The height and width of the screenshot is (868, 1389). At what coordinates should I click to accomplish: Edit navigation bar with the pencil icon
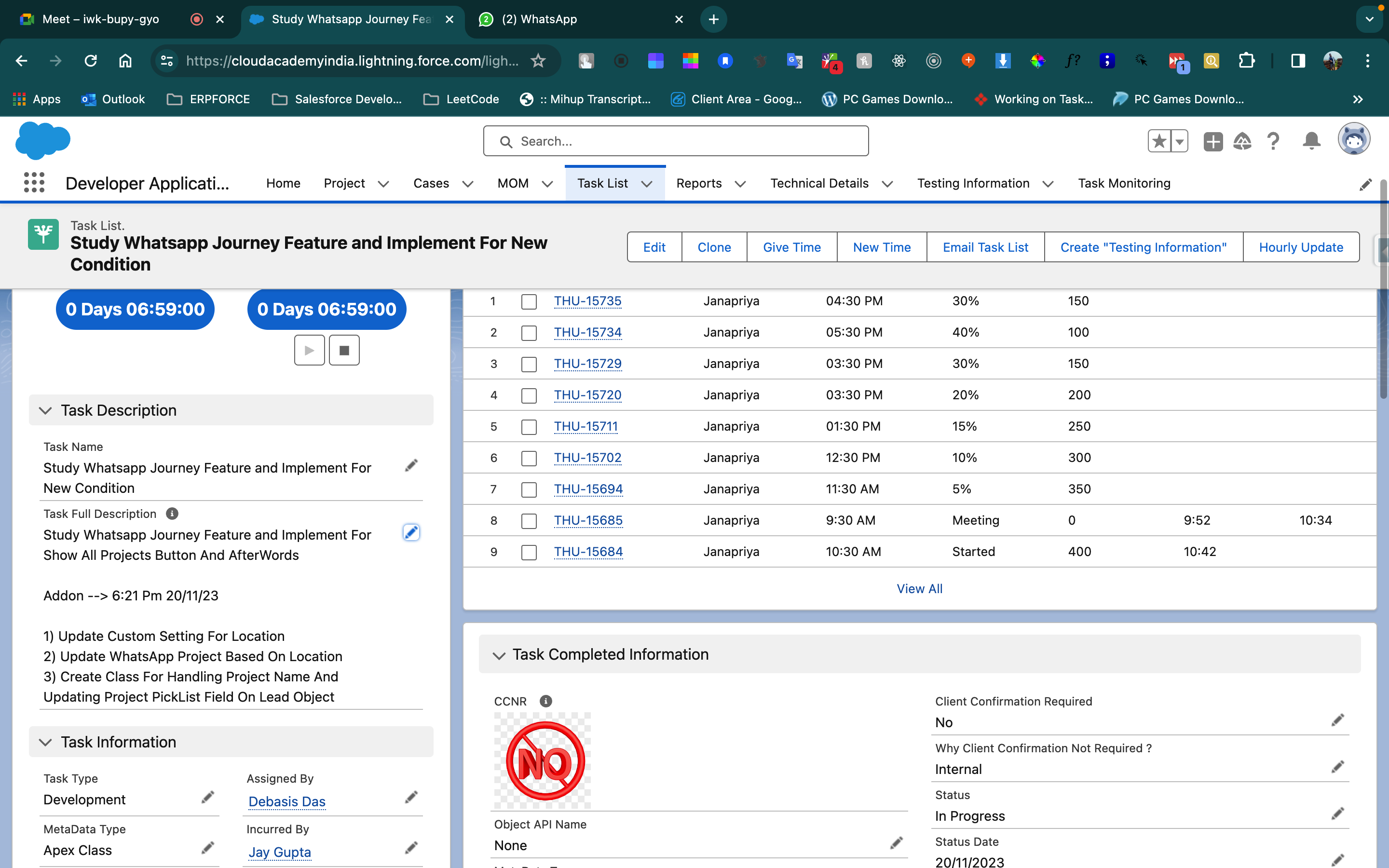coord(1365,185)
